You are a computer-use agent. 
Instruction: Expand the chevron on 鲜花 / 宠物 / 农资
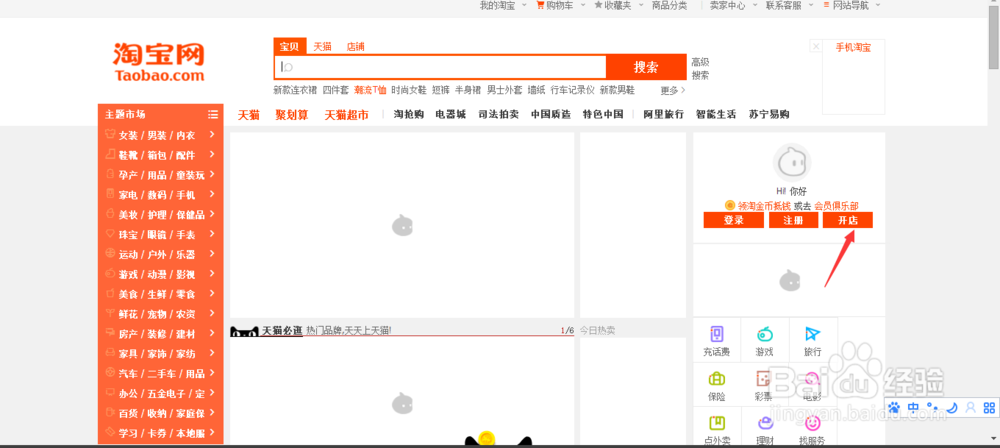212,313
